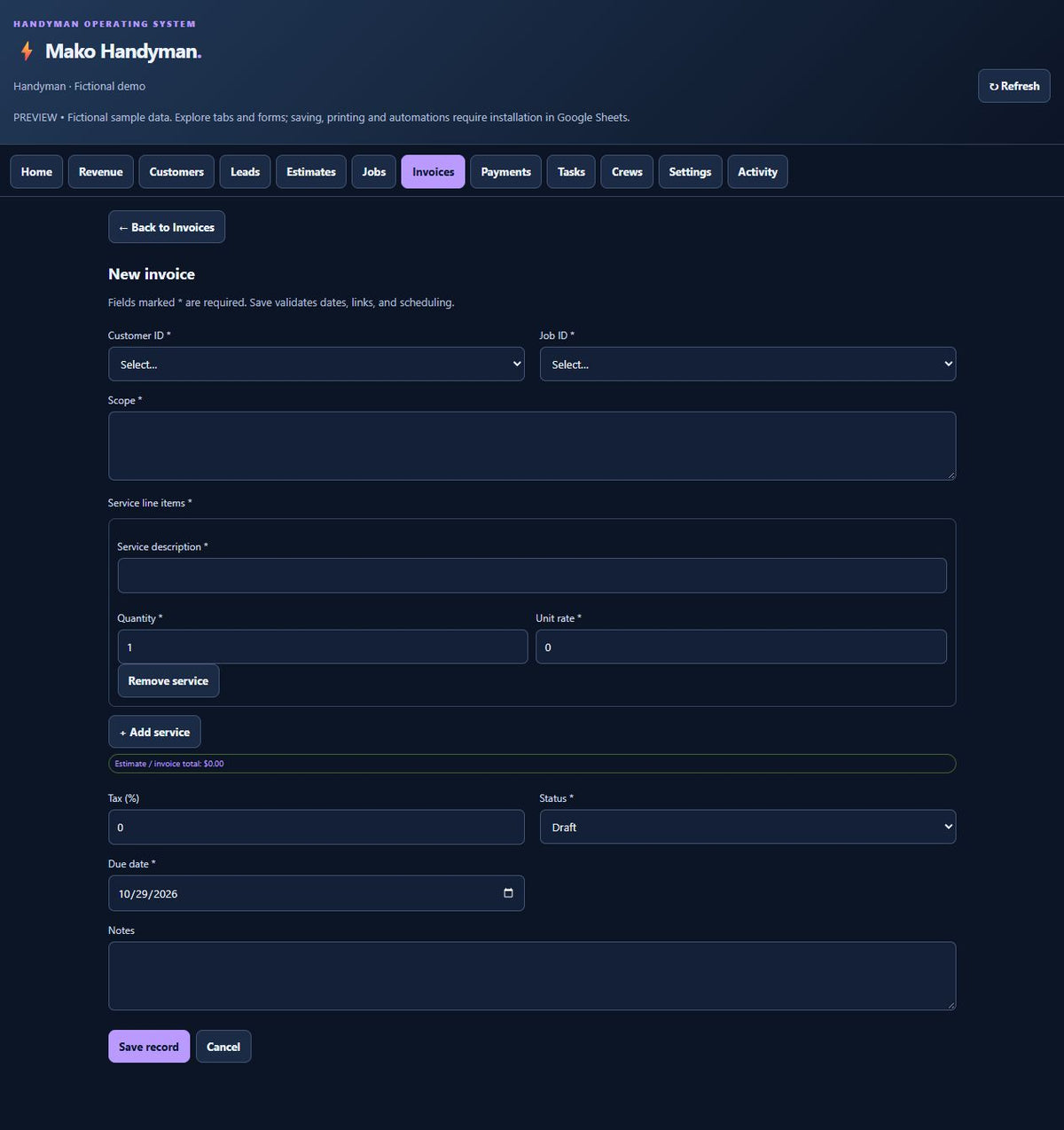
Task: Expand the Job ID dropdown
Action: [x=747, y=365]
